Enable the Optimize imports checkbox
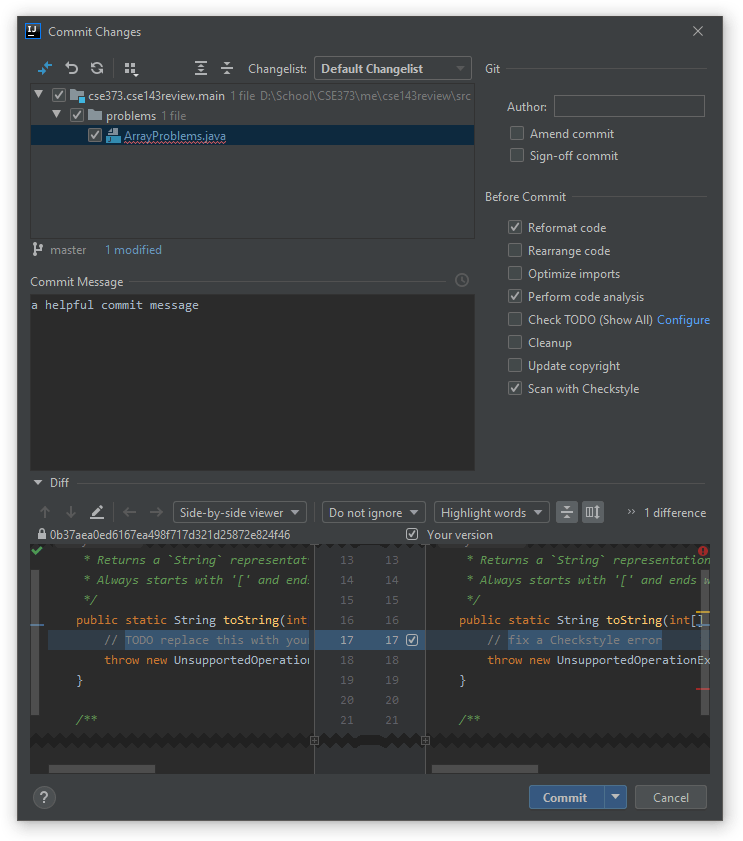Image resolution: width=743 pixels, height=841 pixels. click(x=515, y=273)
